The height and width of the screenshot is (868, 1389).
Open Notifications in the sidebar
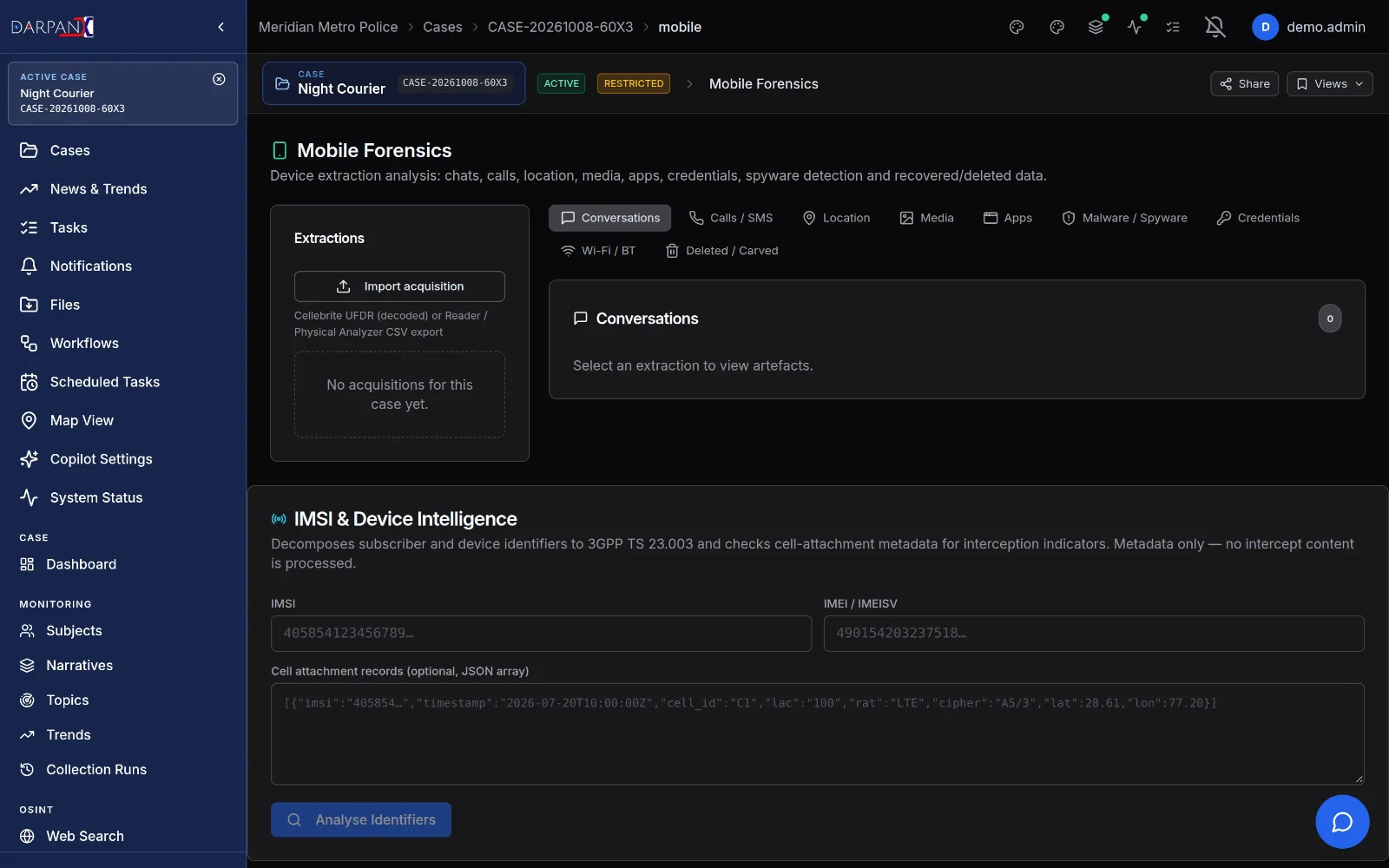(123, 266)
